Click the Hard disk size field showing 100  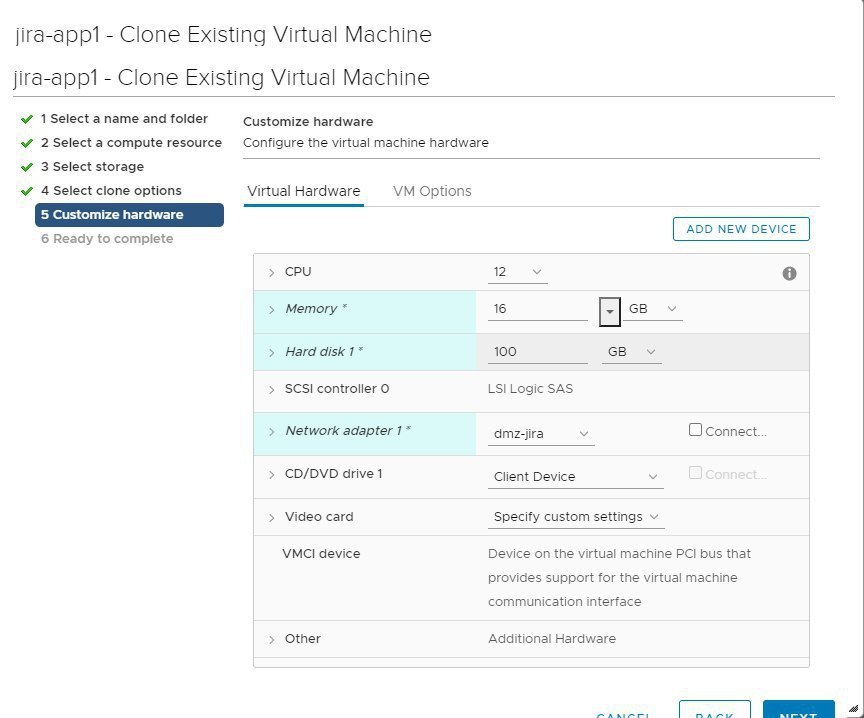[538, 352]
